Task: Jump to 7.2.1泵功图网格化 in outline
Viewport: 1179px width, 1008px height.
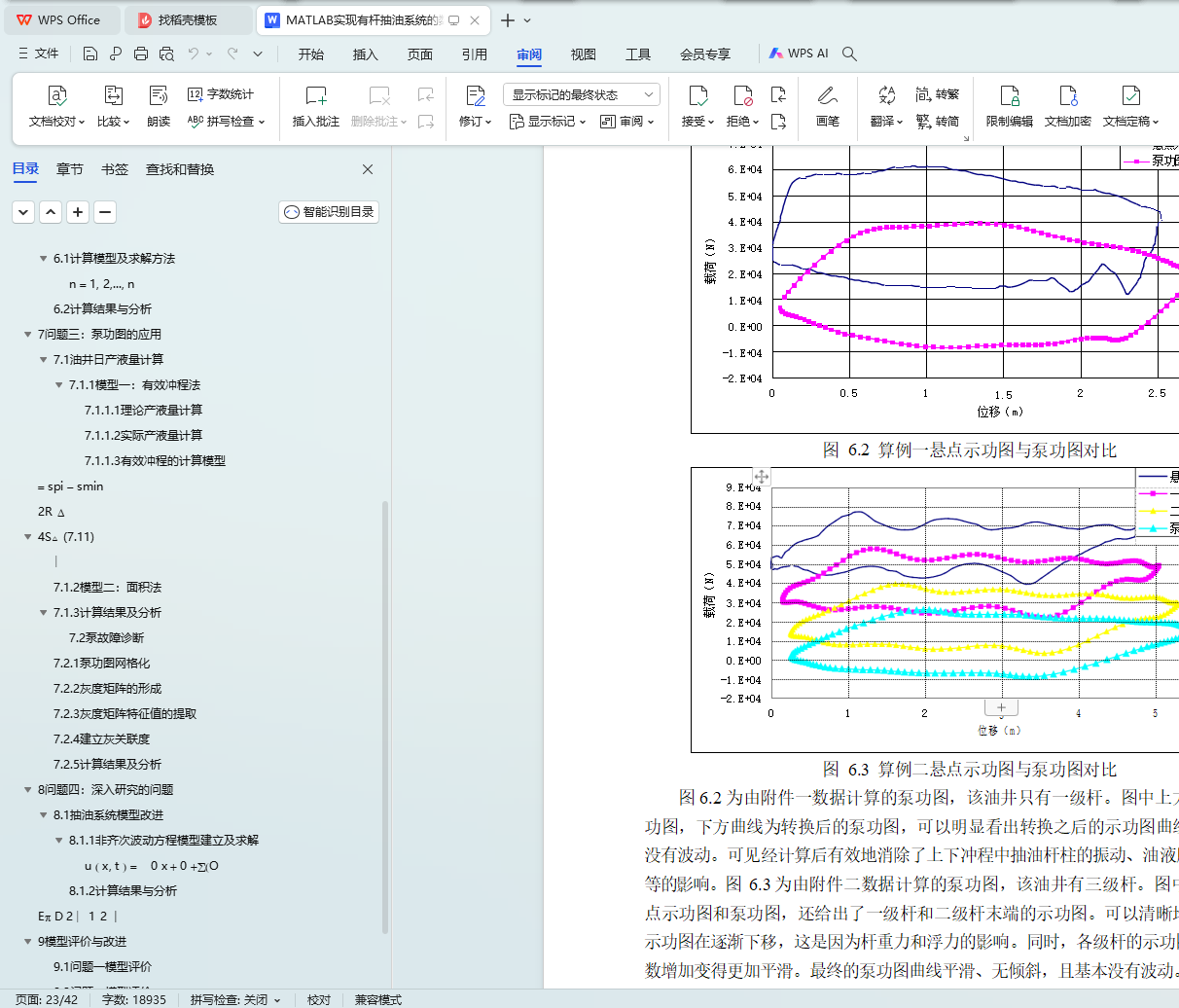Action: click(102, 664)
